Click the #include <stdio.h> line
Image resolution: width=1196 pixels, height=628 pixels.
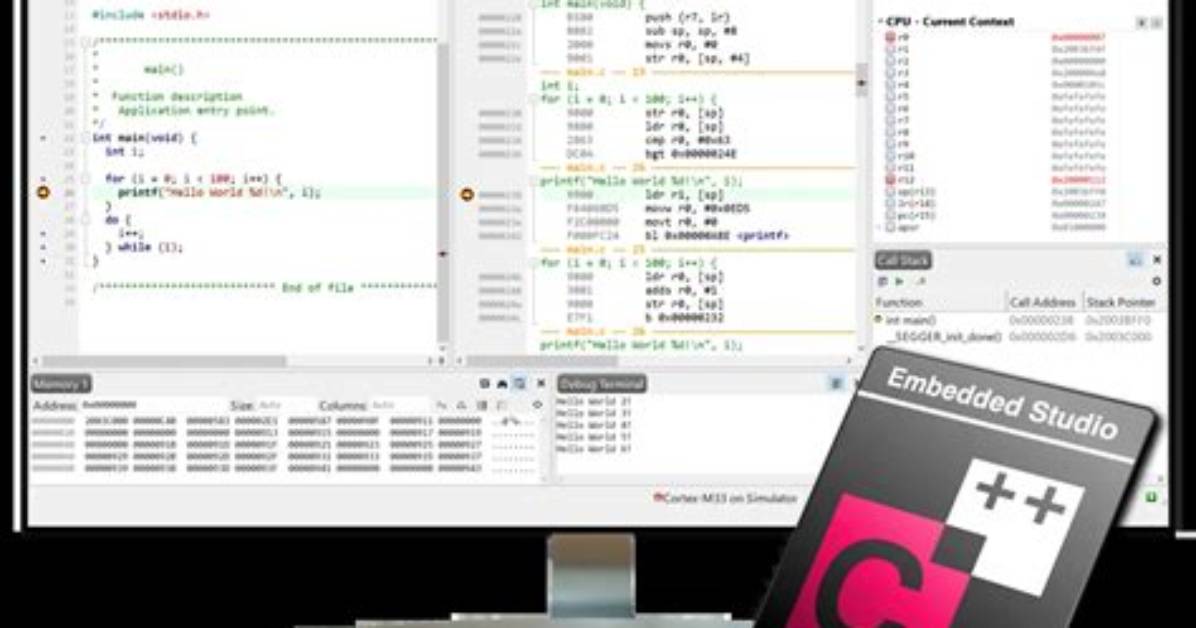tap(150, 14)
